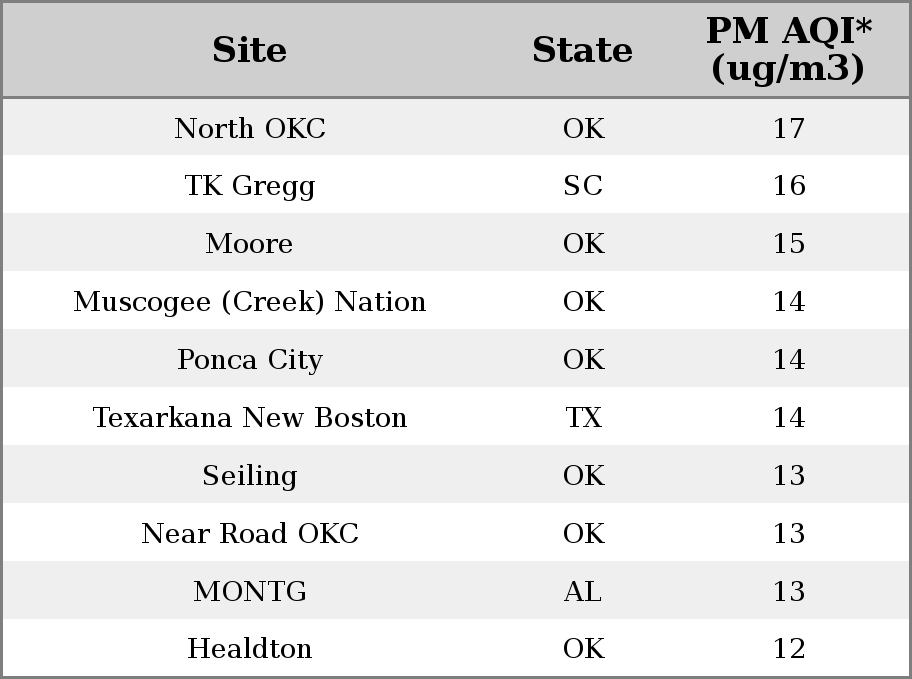Click the PM AQI* (ug/m3) header
The height and width of the screenshot is (679, 912).
(788, 49)
